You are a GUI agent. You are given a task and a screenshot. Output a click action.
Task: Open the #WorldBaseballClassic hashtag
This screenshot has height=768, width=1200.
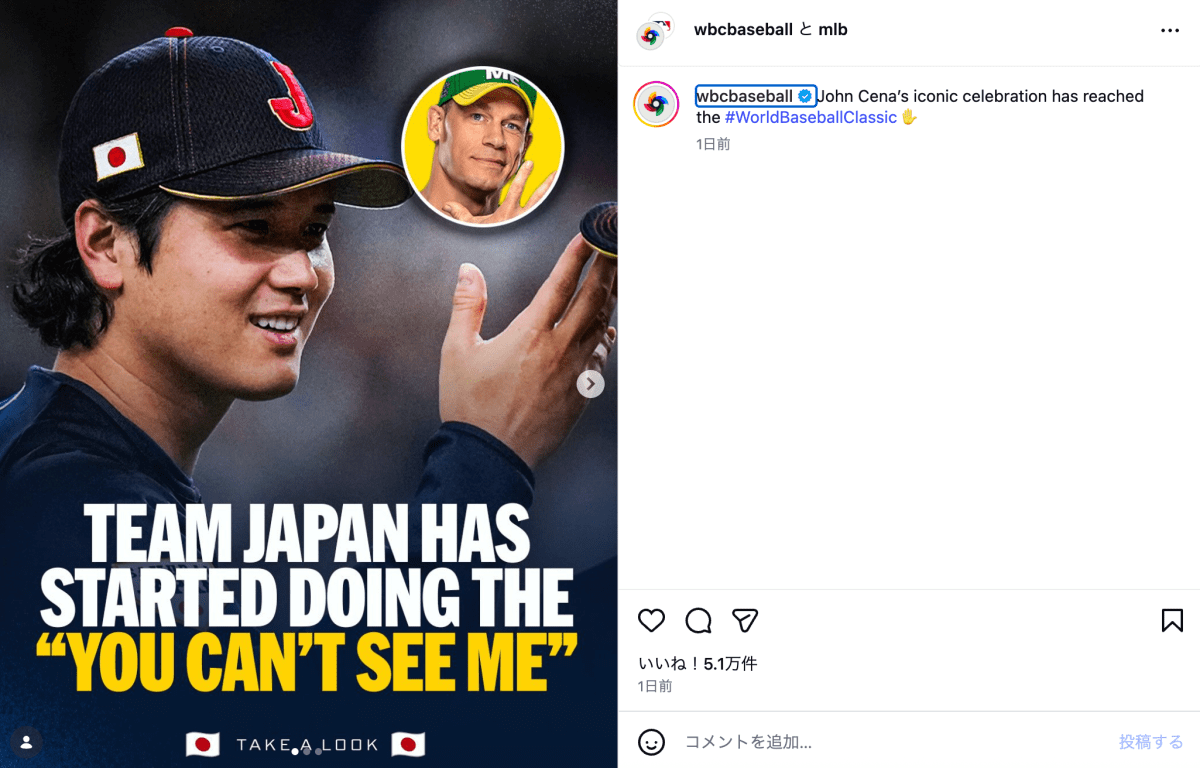click(810, 118)
